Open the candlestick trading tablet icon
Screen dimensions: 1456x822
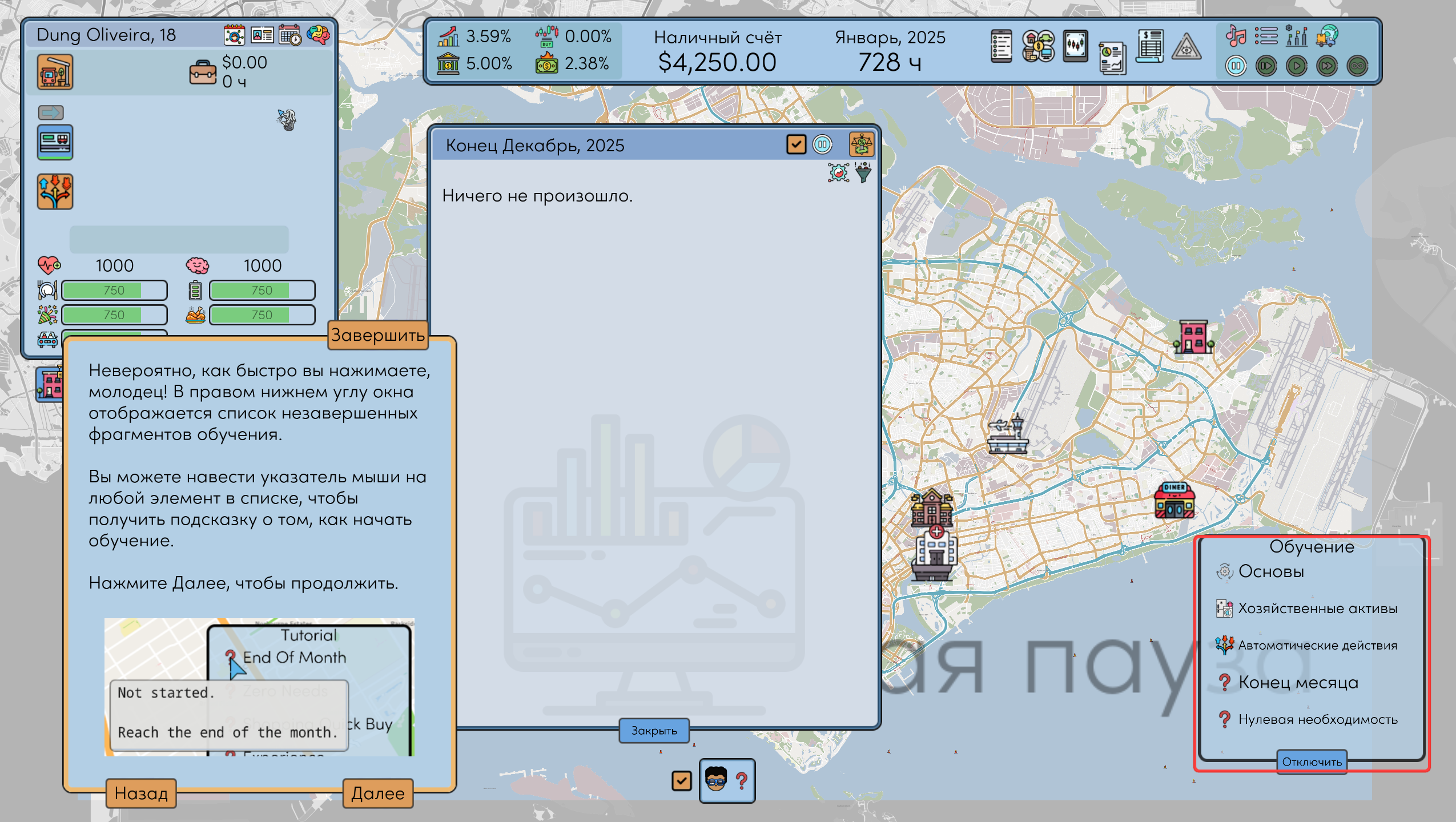1076,46
